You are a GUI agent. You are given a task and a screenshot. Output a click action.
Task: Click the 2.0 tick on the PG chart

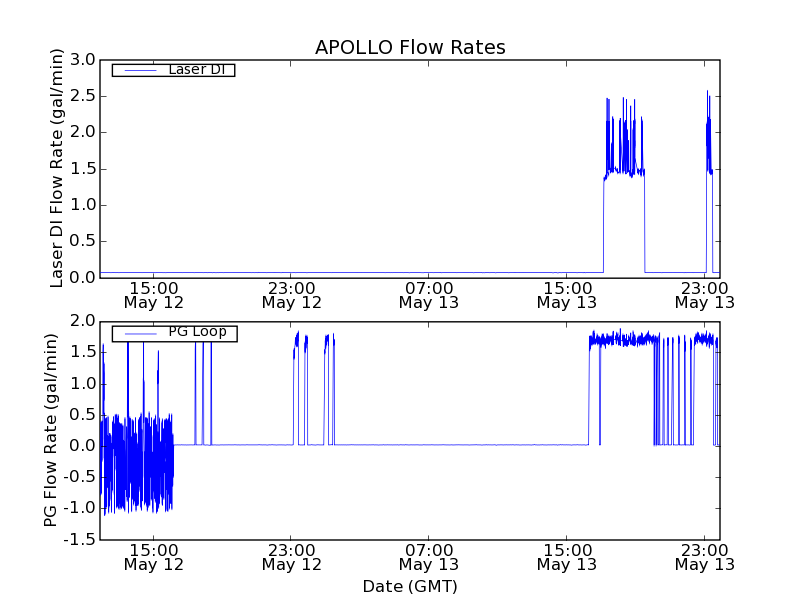(84, 321)
